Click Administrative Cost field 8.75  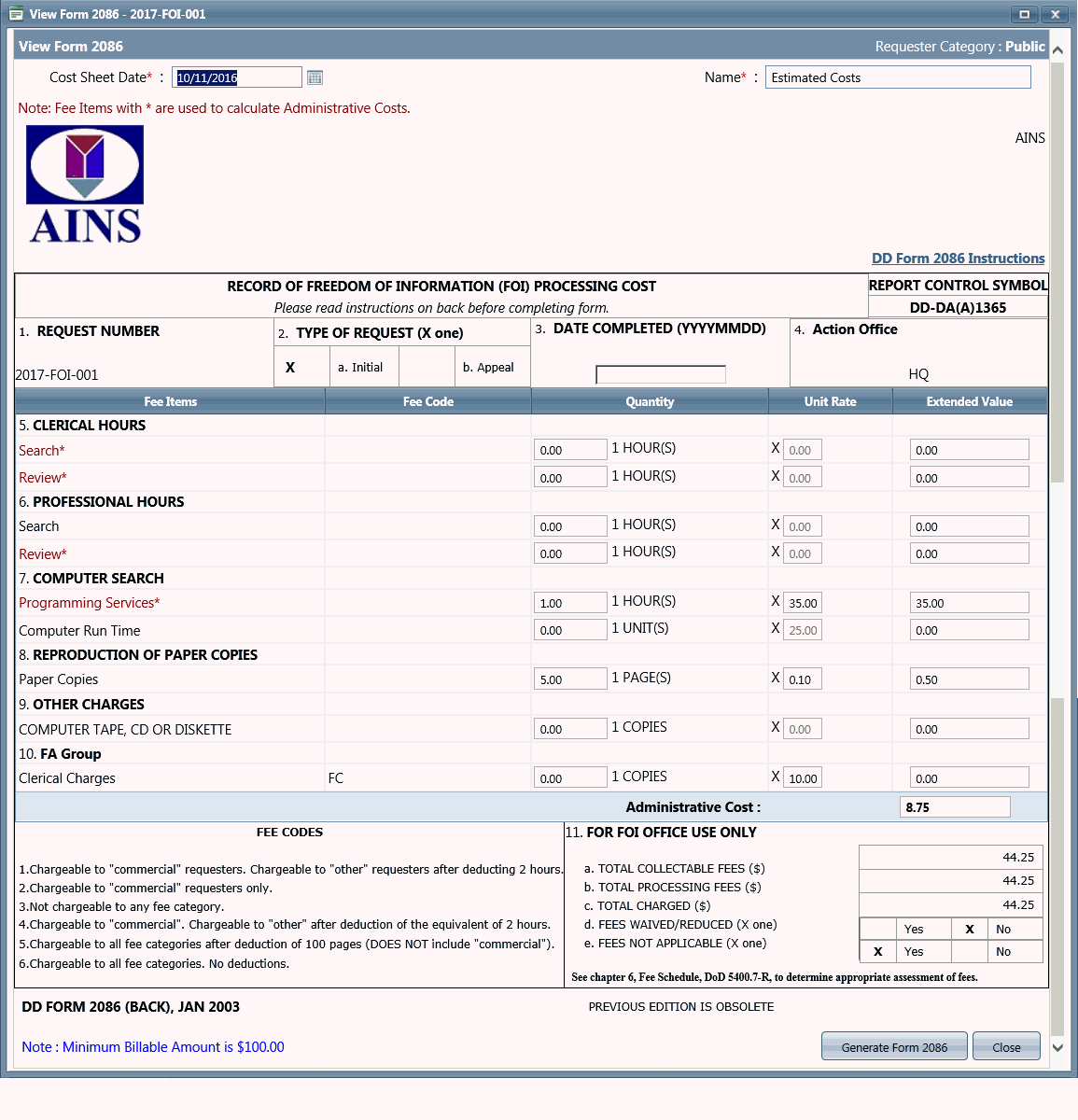pyautogui.click(x=956, y=807)
